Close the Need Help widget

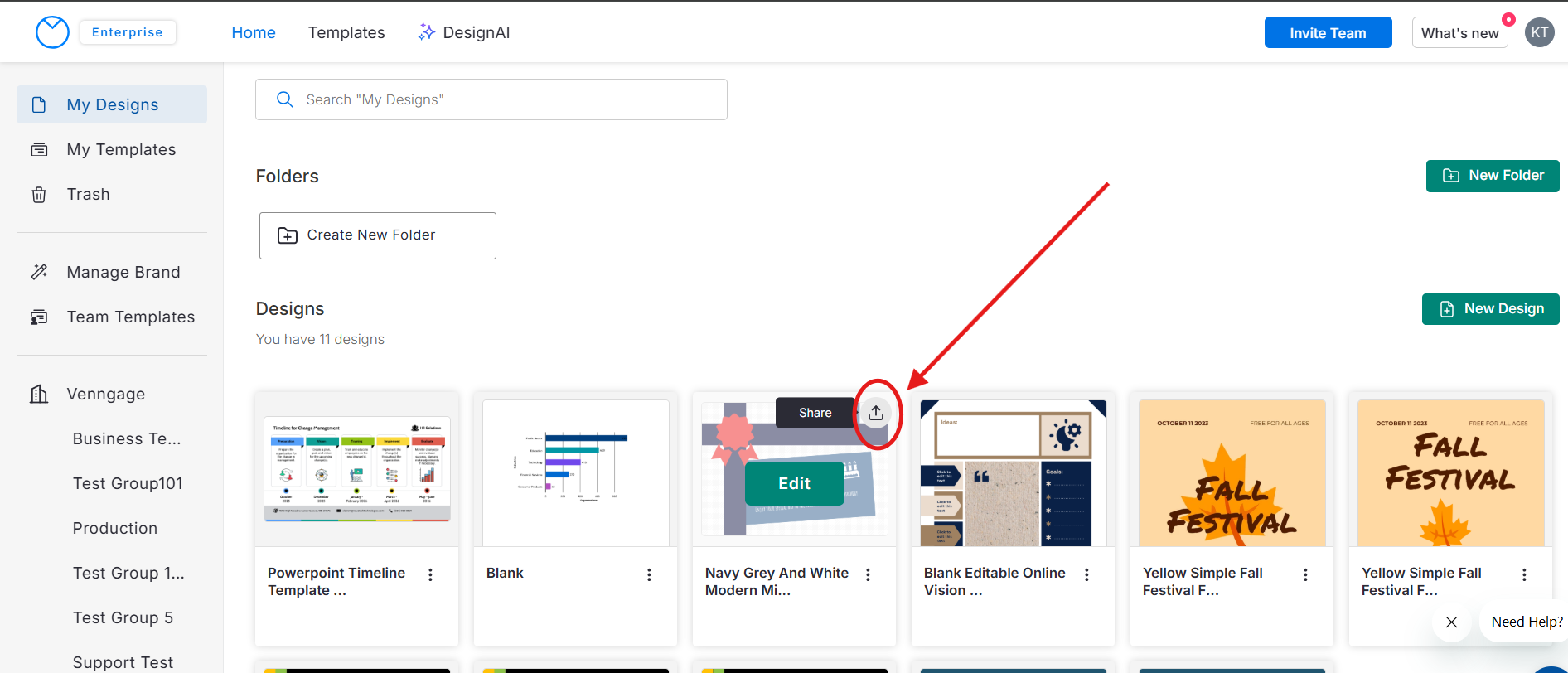(1451, 622)
